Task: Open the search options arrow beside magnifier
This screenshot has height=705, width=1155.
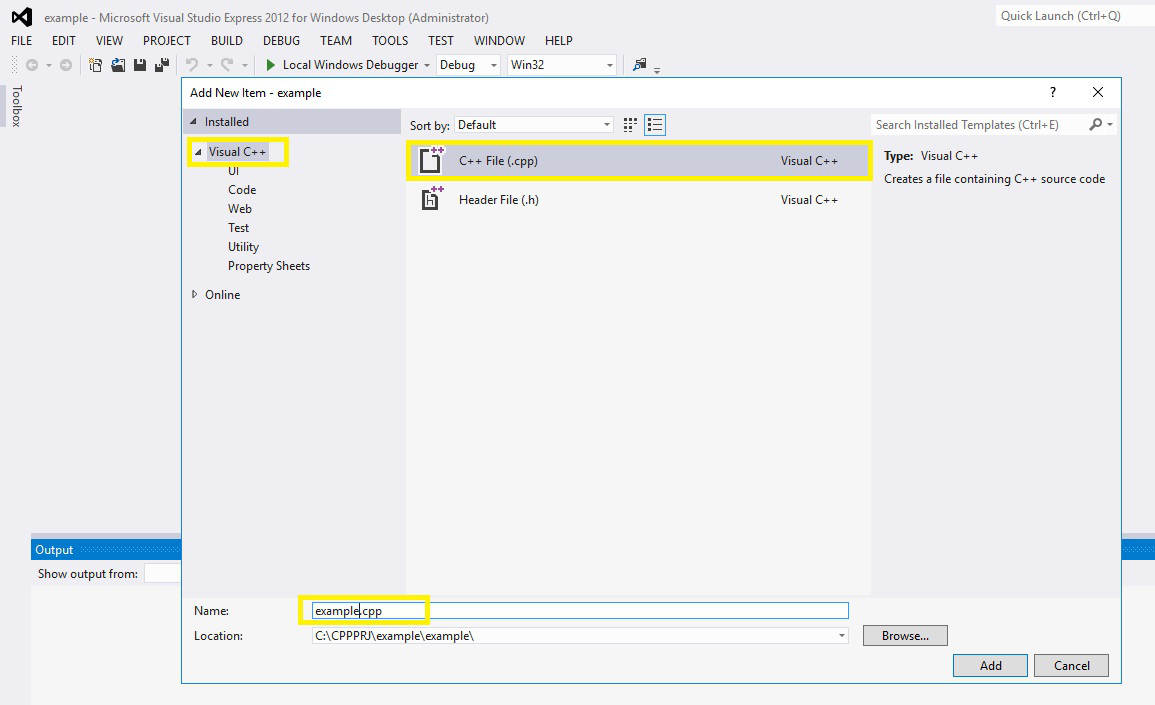Action: 1109,124
